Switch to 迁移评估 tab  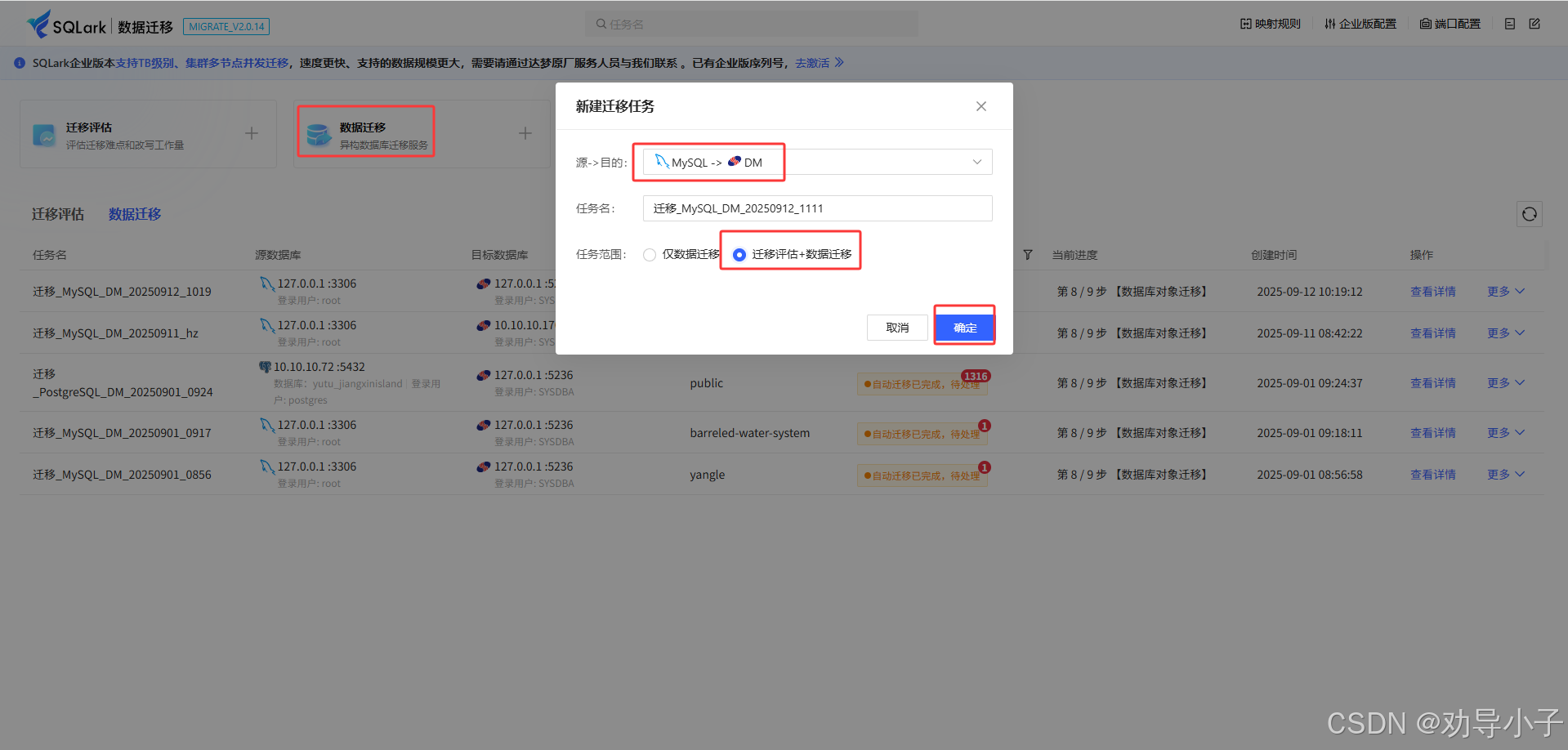coord(58,214)
